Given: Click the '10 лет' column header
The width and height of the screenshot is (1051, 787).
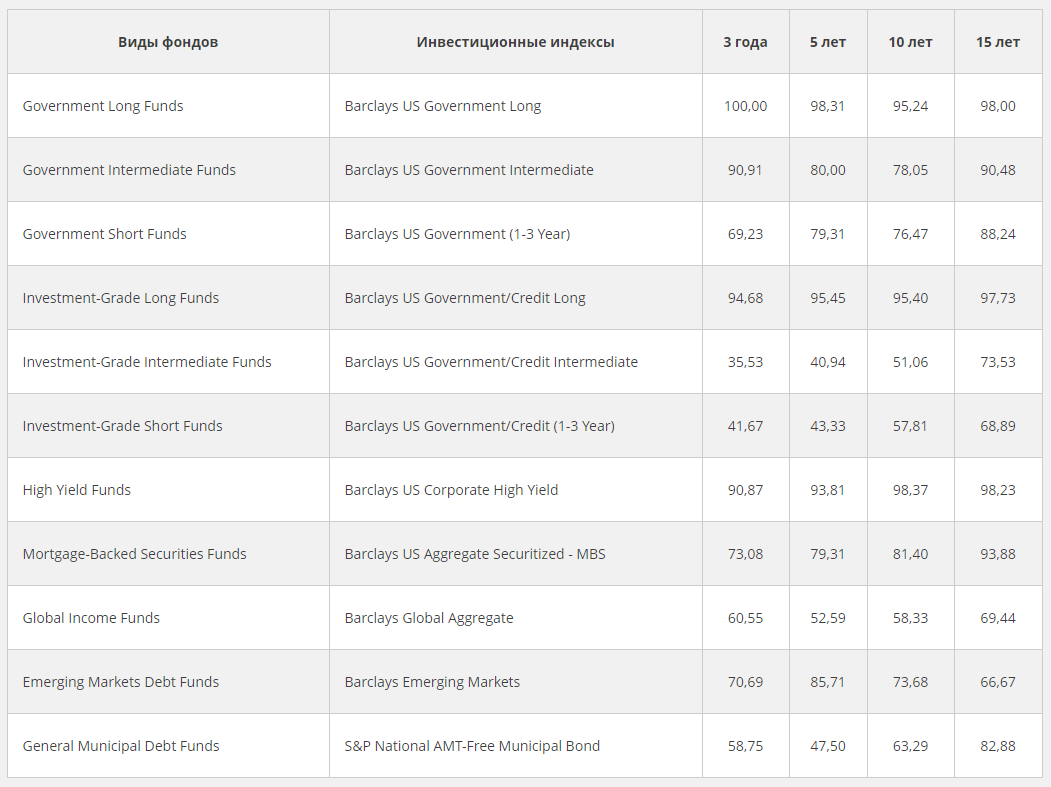Looking at the screenshot, I should (910, 42).
